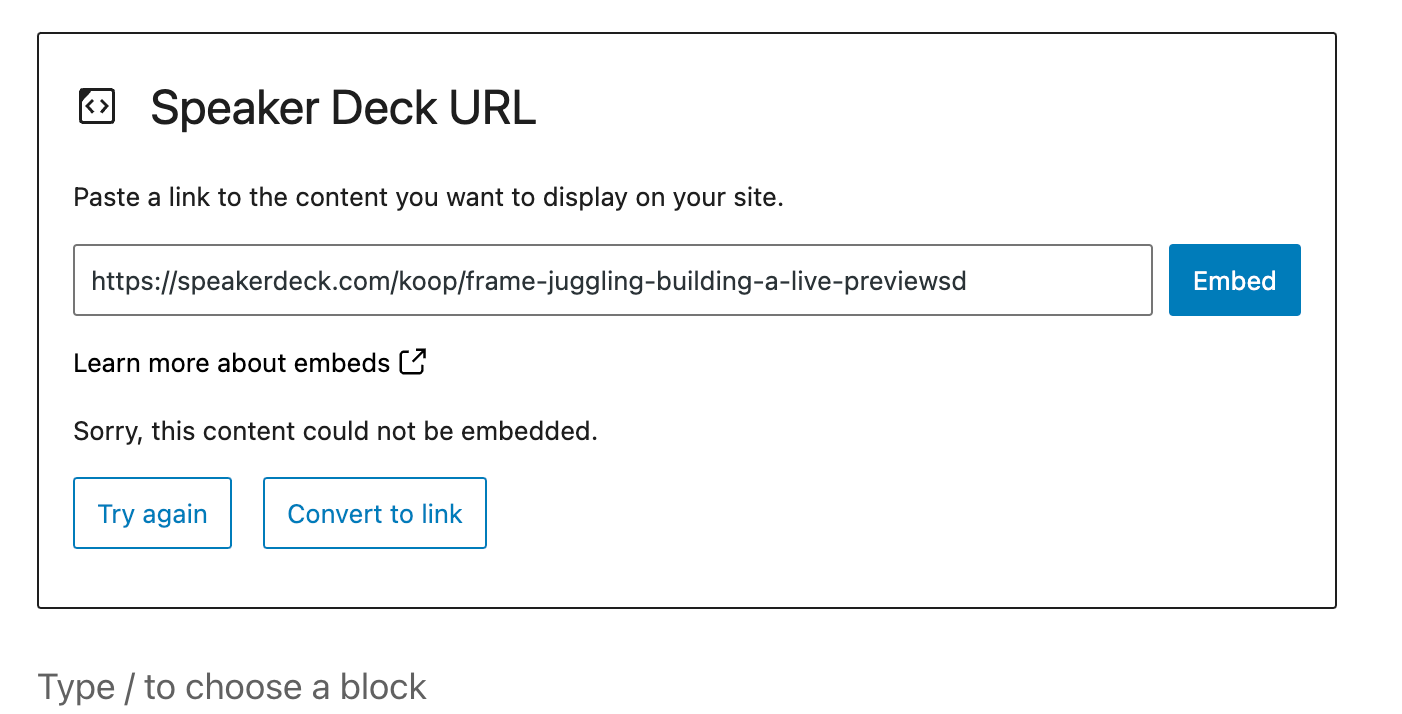Retry the failed Speaker Deck embed
This screenshot has width=1402, height=714.
click(152, 513)
